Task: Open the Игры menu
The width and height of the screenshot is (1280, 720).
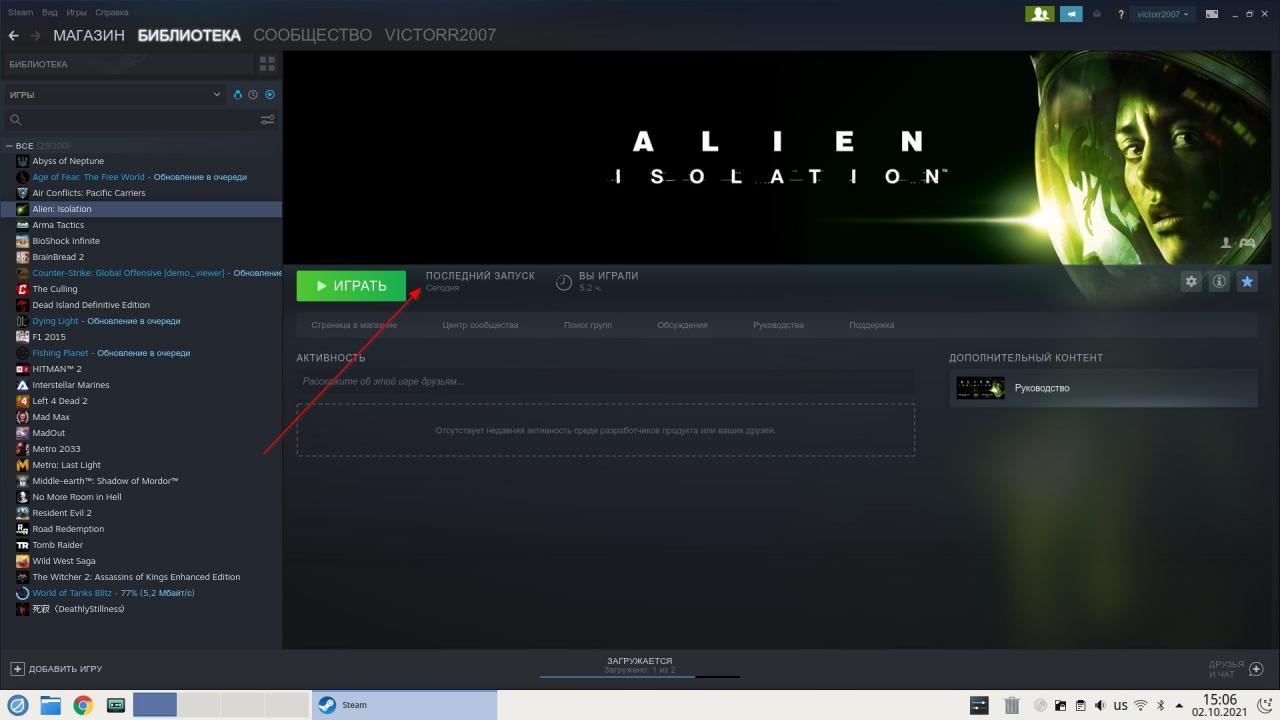Action: (x=76, y=13)
